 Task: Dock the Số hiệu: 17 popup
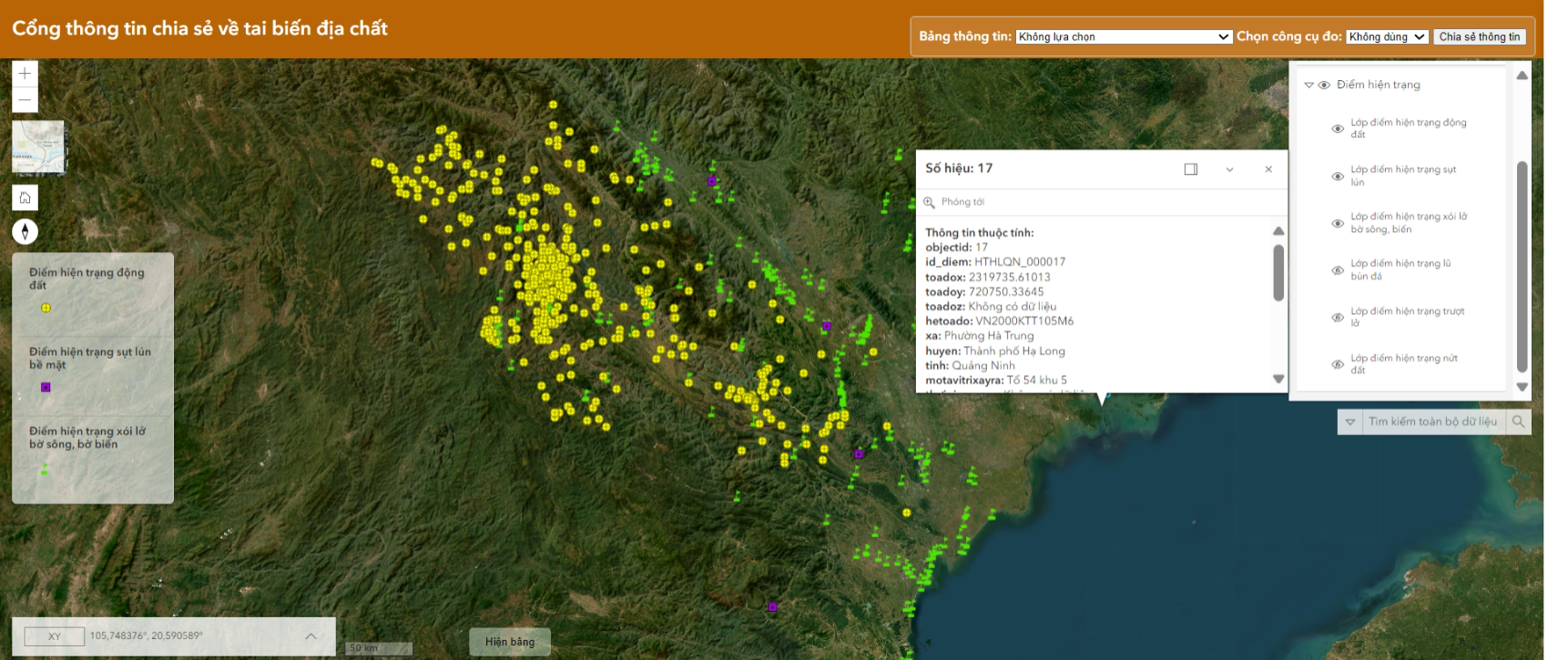click(x=1190, y=168)
